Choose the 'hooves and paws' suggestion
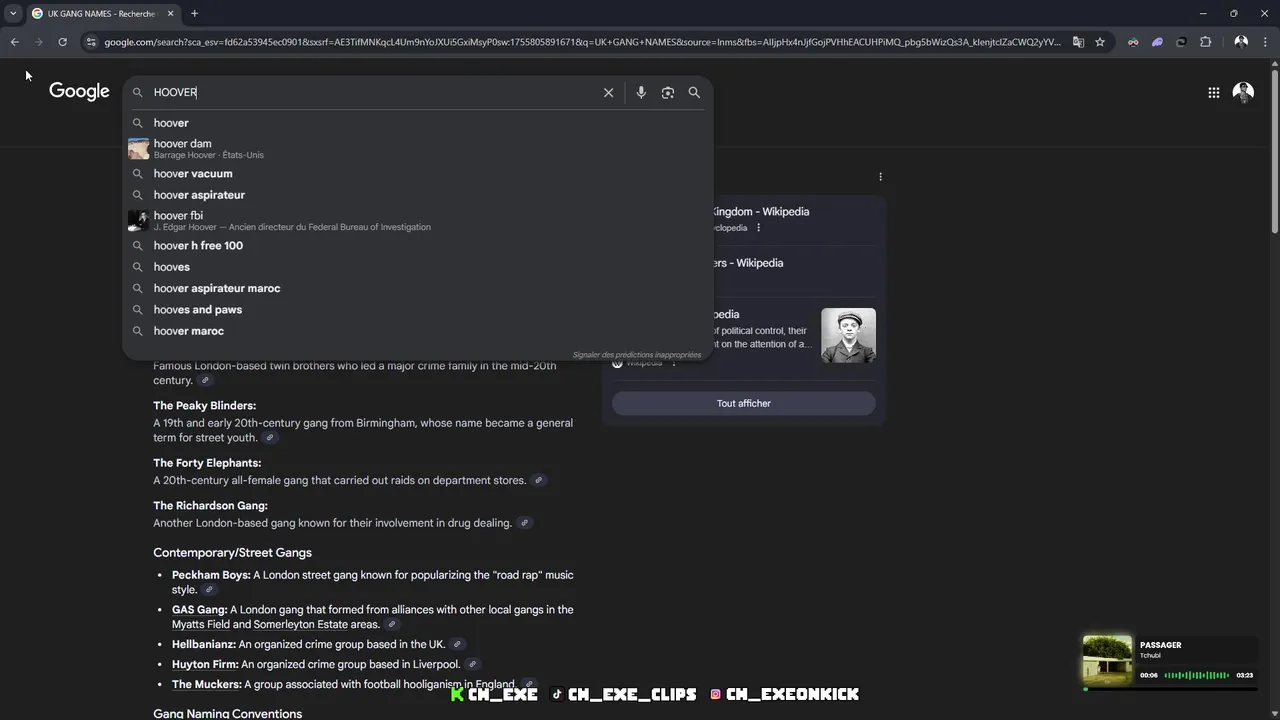 pos(418,309)
